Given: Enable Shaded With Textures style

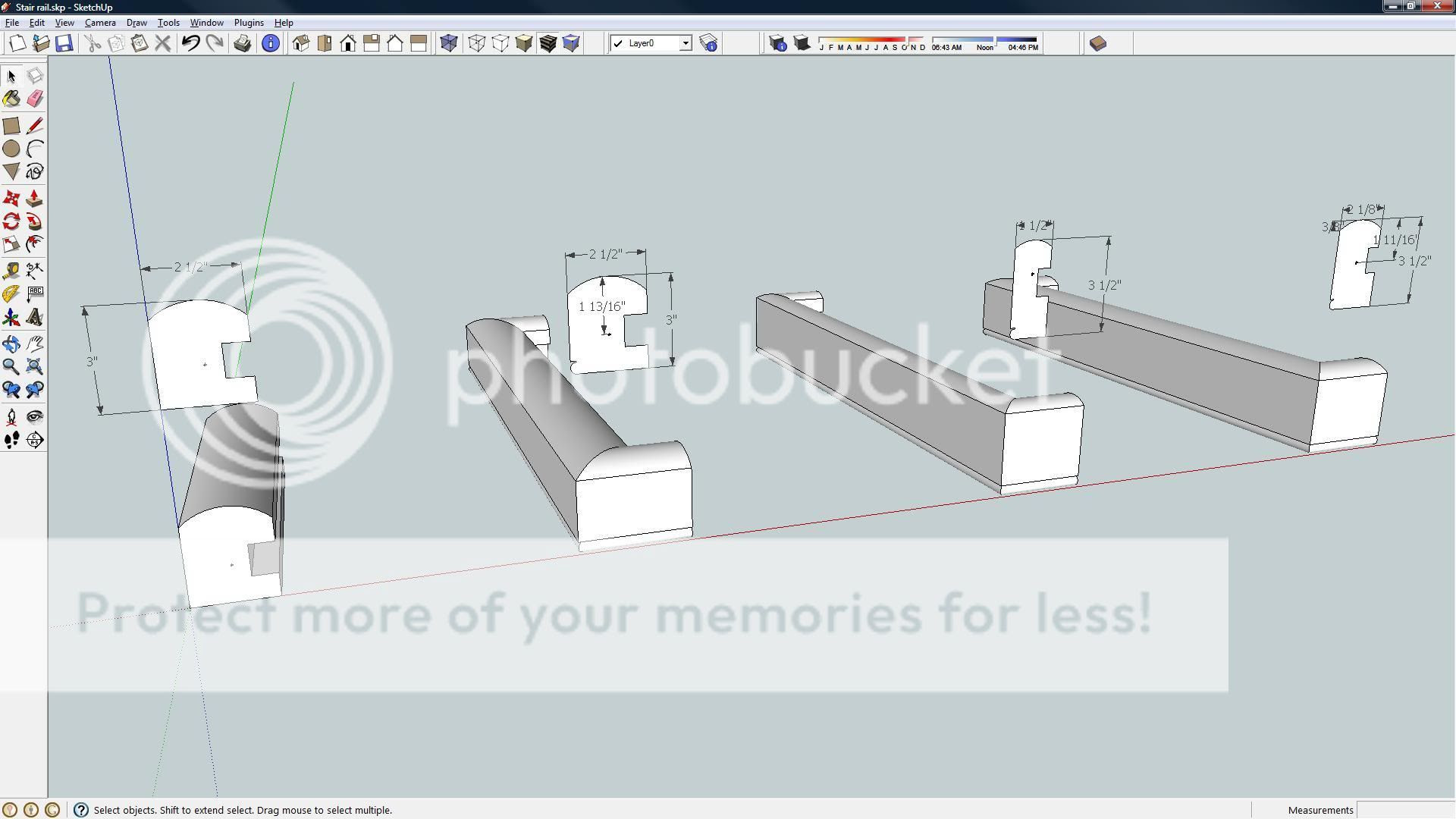Looking at the screenshot, I should [548, 43].
